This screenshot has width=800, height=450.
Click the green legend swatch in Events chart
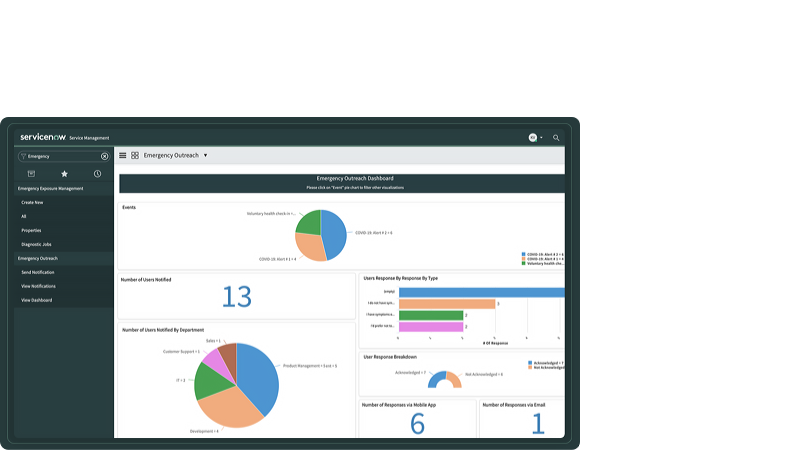(523, 263)
